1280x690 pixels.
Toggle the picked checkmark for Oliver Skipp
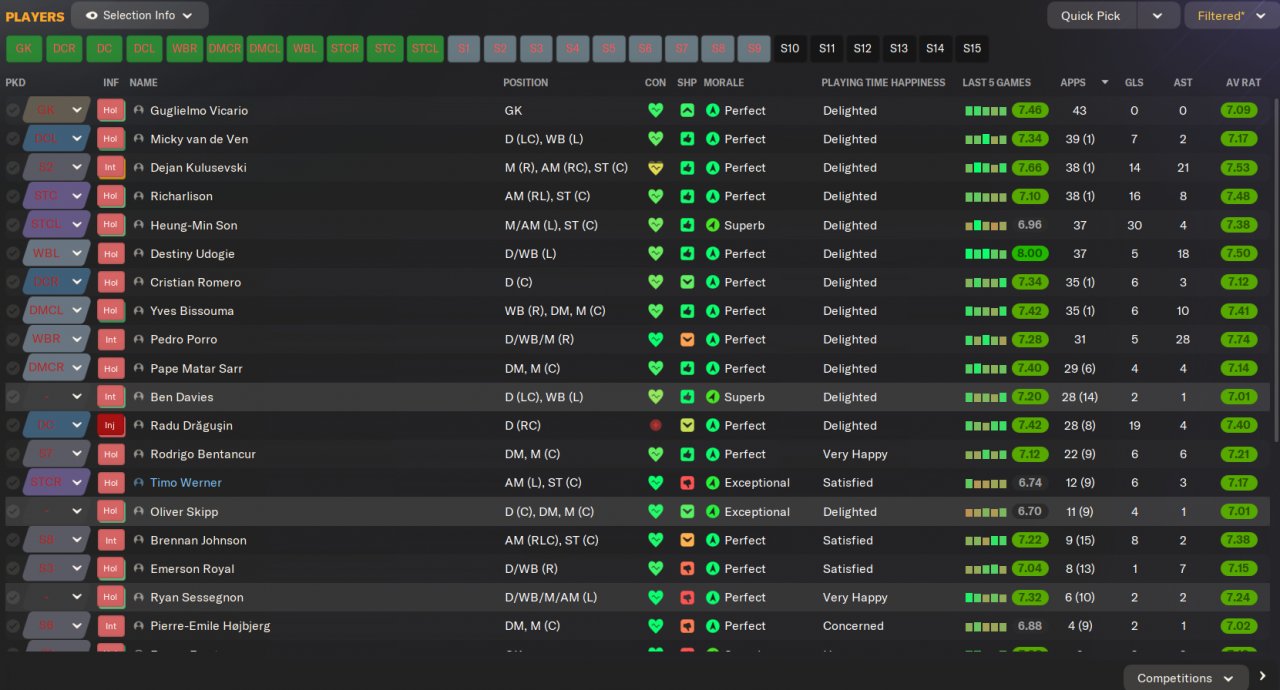[13, 512]
